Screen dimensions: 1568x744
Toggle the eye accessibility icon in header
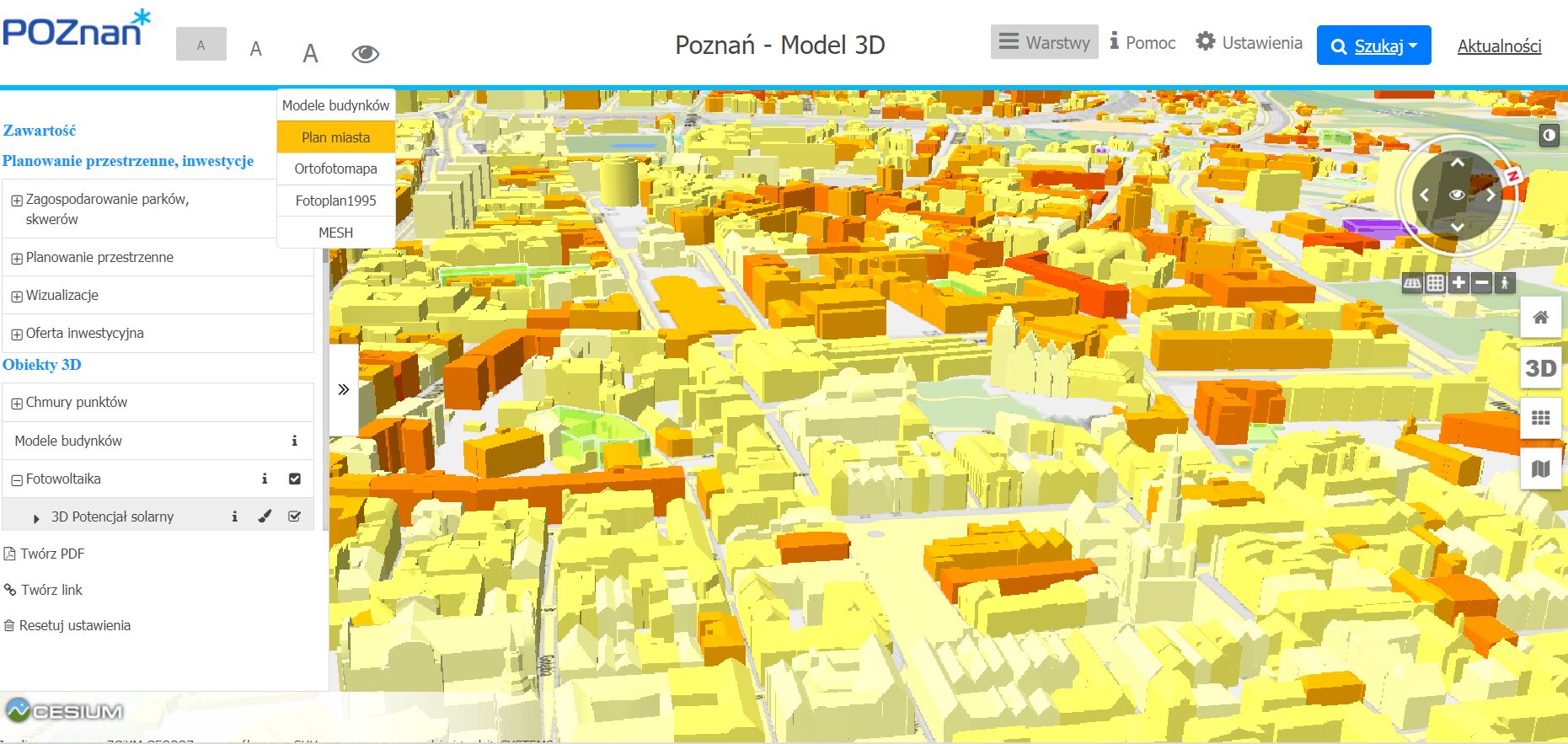(x=365, y=54)
